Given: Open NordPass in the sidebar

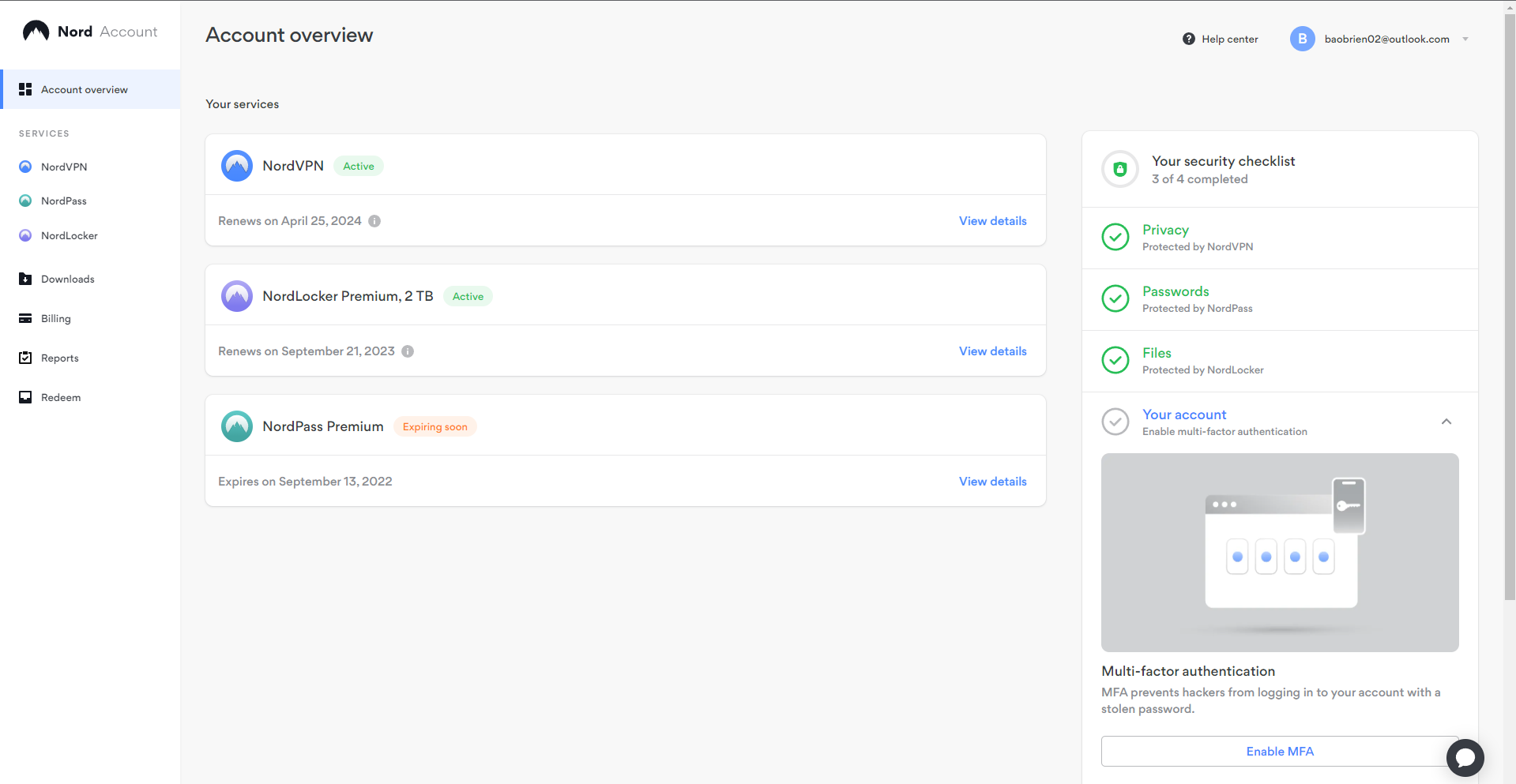Looking at the screenshot, I should (64, 201).
